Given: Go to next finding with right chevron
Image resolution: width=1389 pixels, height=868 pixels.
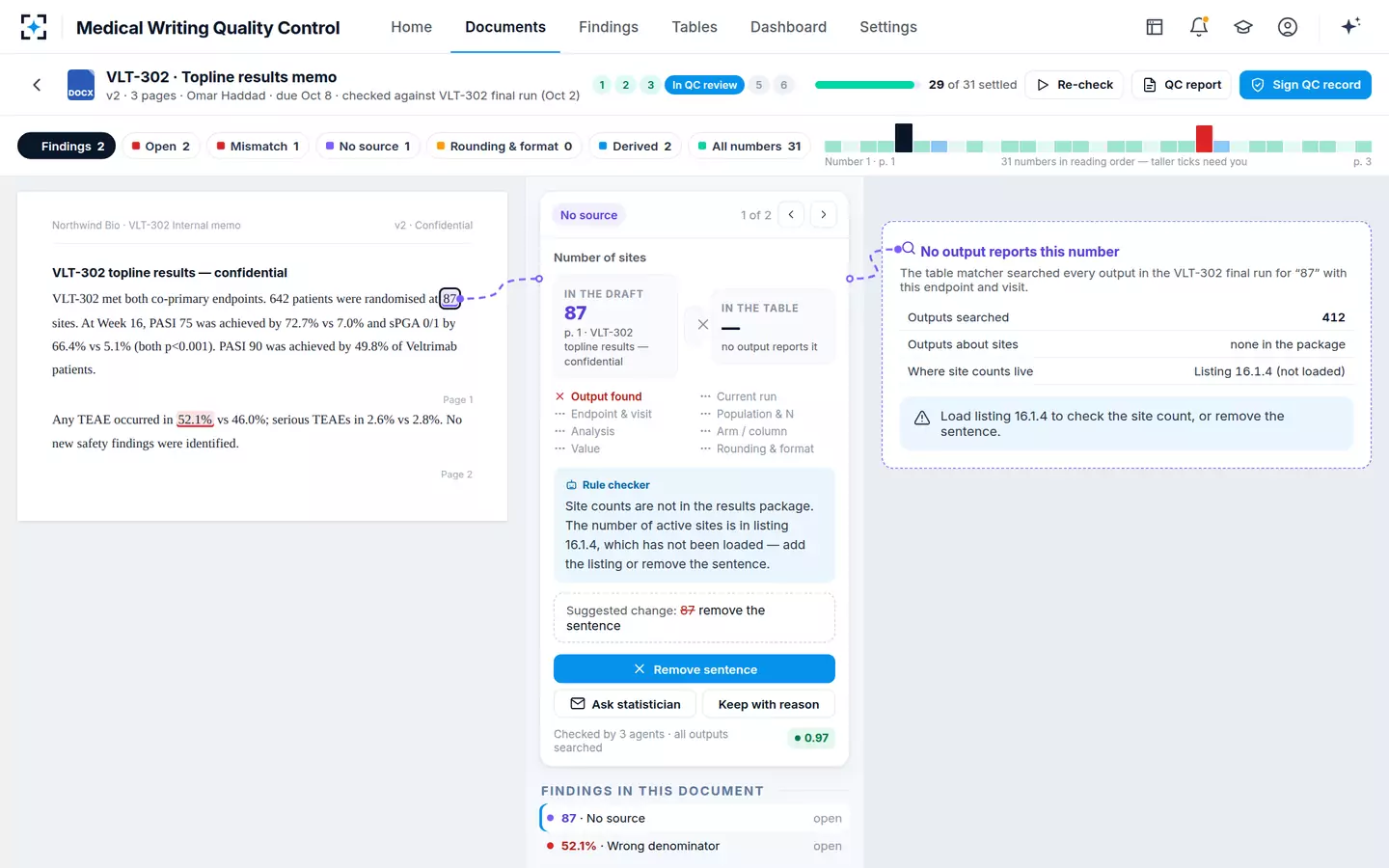Looking at the screenshot, I should coord(824,215).
